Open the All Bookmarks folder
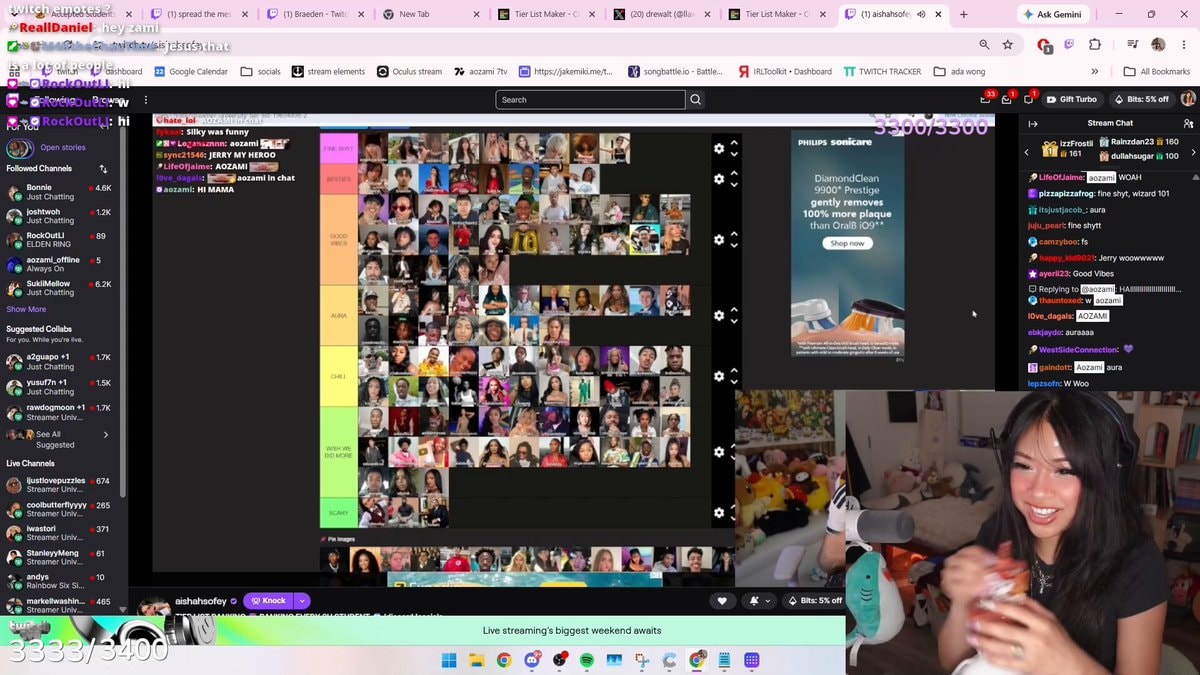Viewport: 1200px width, 675px height. (x=1156, y=72)
